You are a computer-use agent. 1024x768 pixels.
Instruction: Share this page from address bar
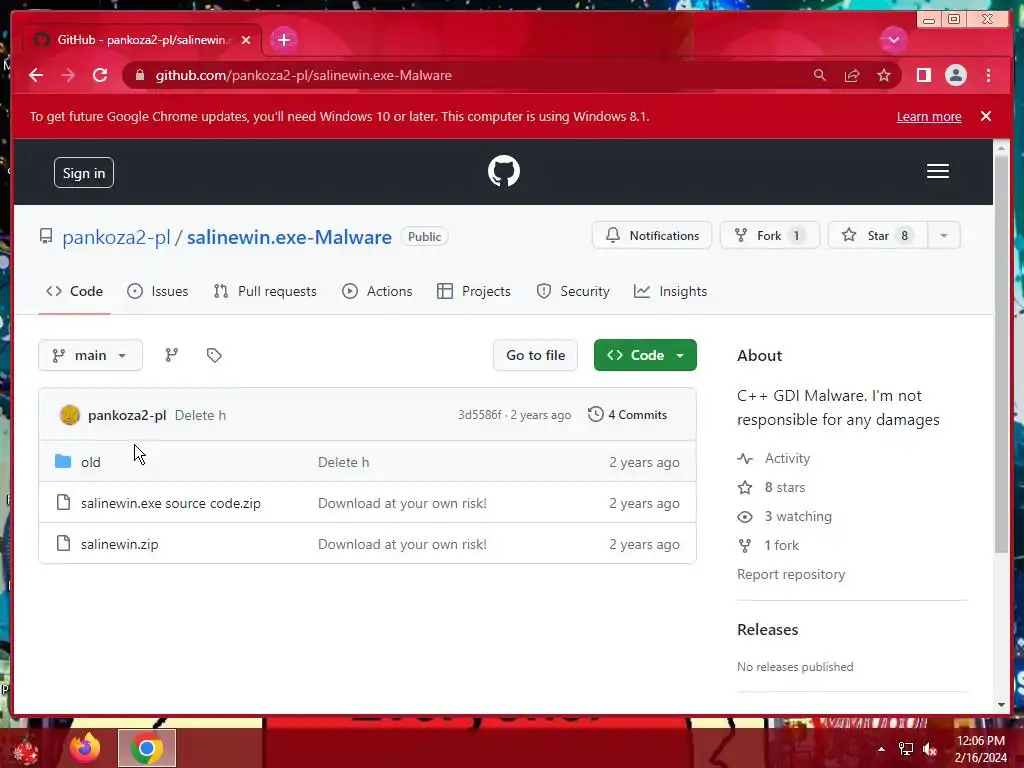852,75
